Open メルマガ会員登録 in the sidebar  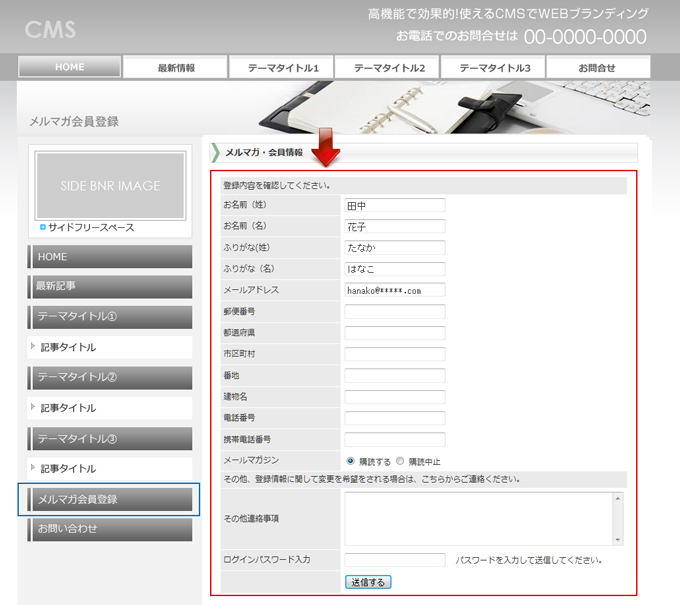coord(110,499)
